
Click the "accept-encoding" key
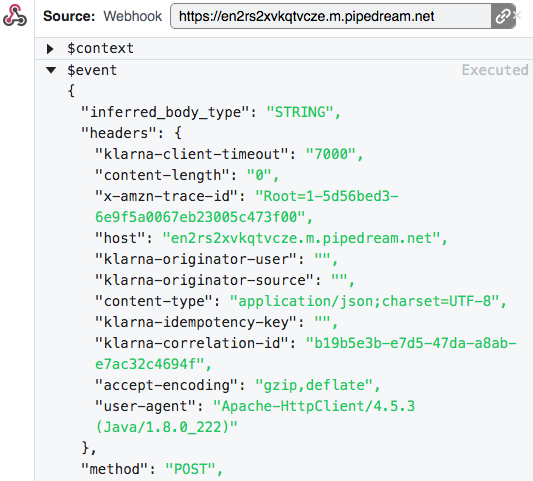pyautogui.click(x=167, y=385)
